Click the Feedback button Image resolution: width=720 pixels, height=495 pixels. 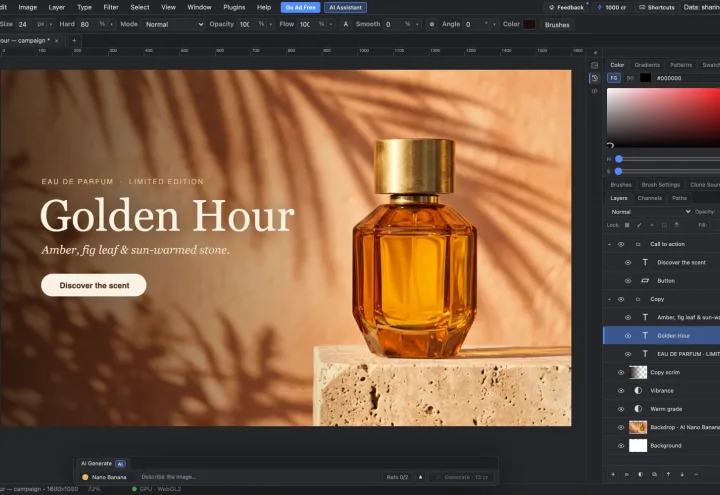point(566,7)
